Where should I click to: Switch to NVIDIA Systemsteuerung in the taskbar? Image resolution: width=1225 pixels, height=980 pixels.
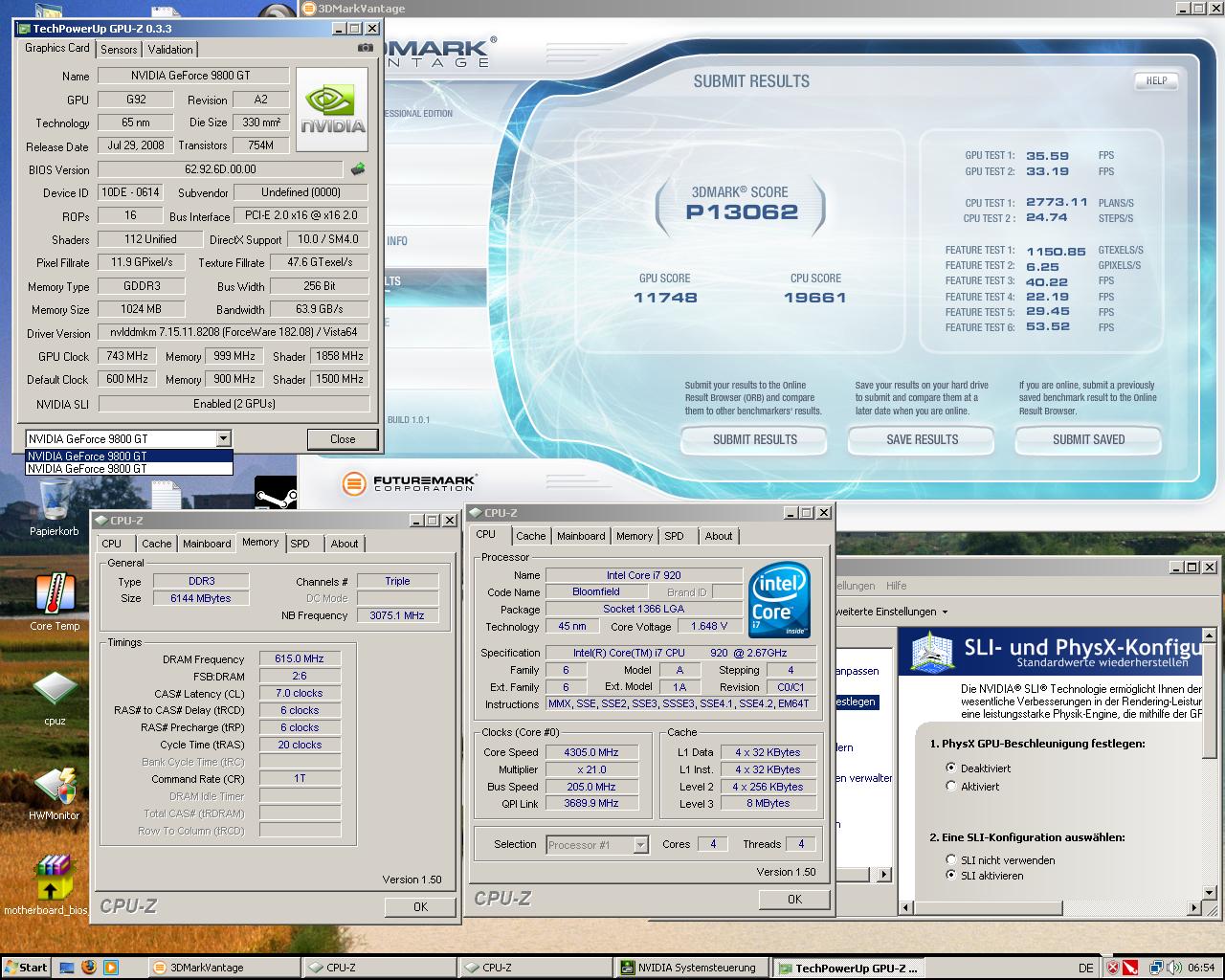click(690, 968)
